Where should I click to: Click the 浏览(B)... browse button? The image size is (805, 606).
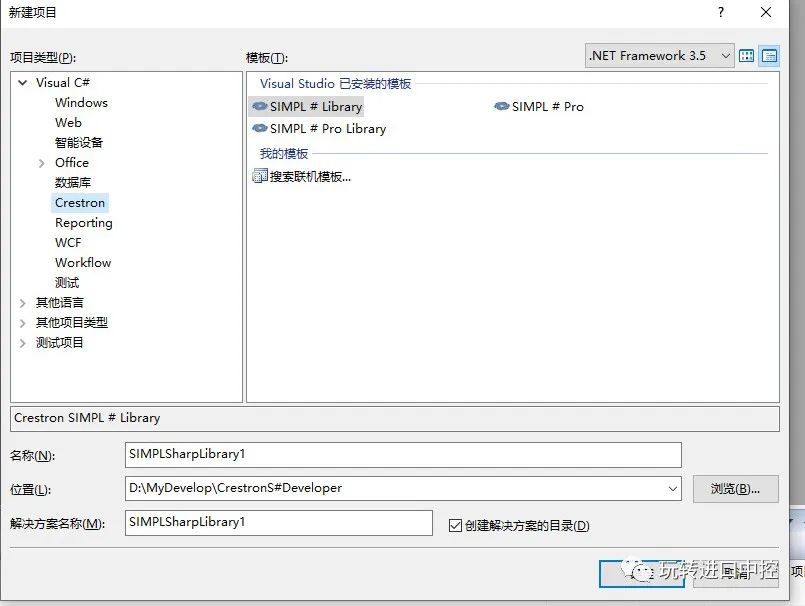click(x=735, y=489)
